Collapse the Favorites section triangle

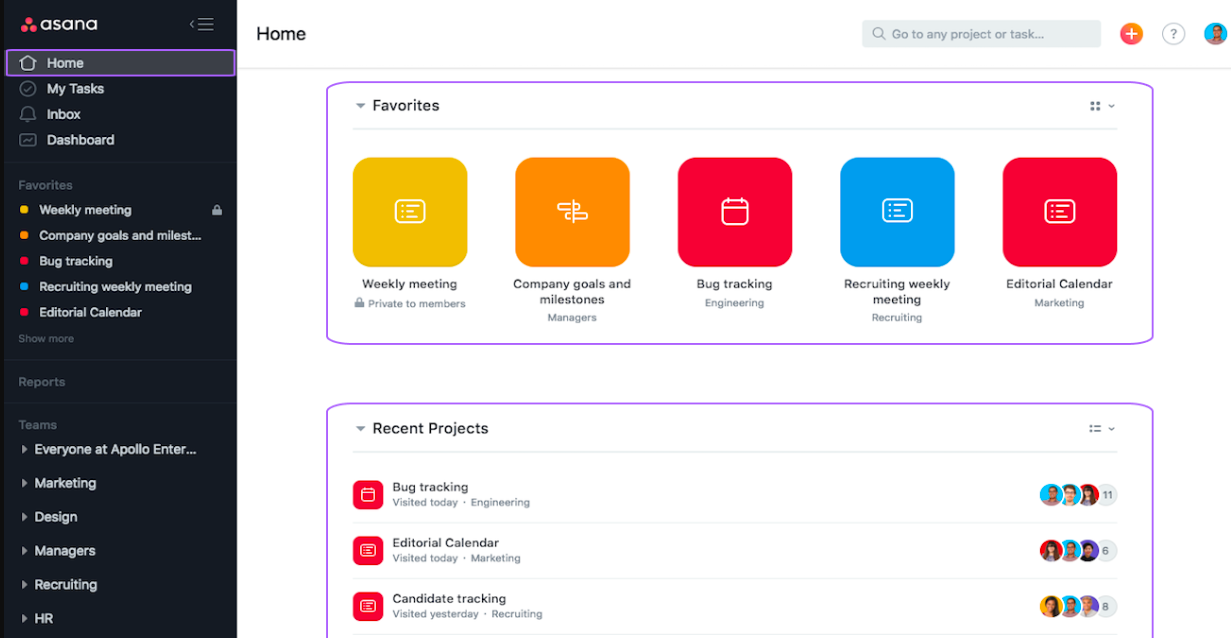point(360,106)
